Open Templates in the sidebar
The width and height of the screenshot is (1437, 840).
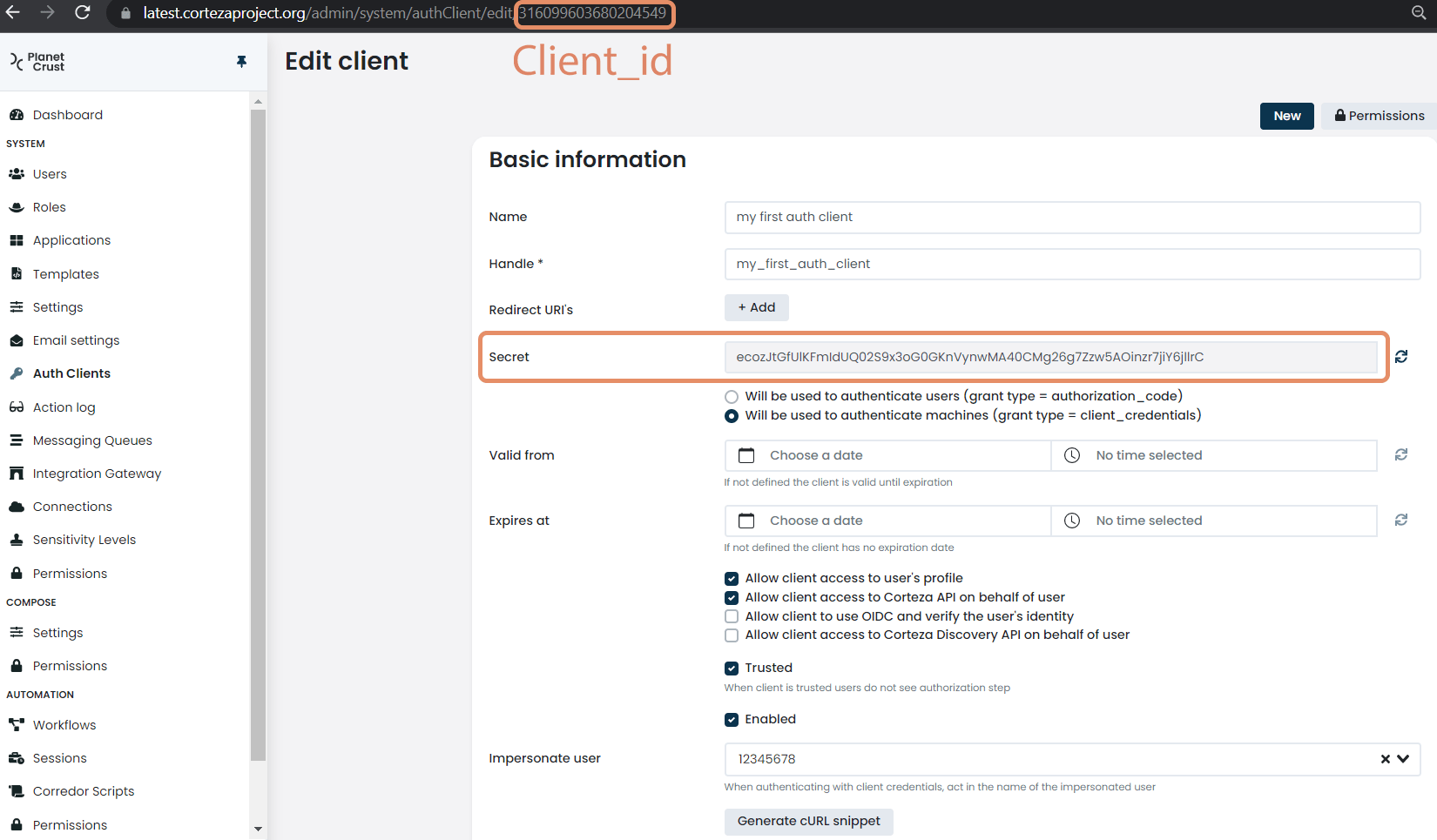pos(66,274)
